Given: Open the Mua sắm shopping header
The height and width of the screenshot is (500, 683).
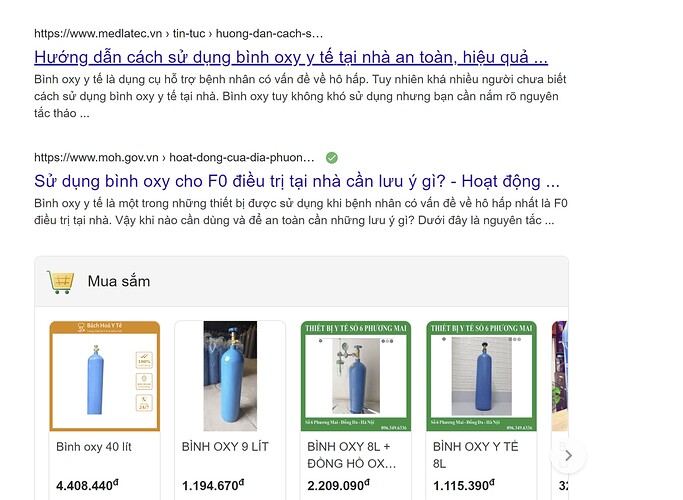Looking at the screenshot, I should [301, 282].
